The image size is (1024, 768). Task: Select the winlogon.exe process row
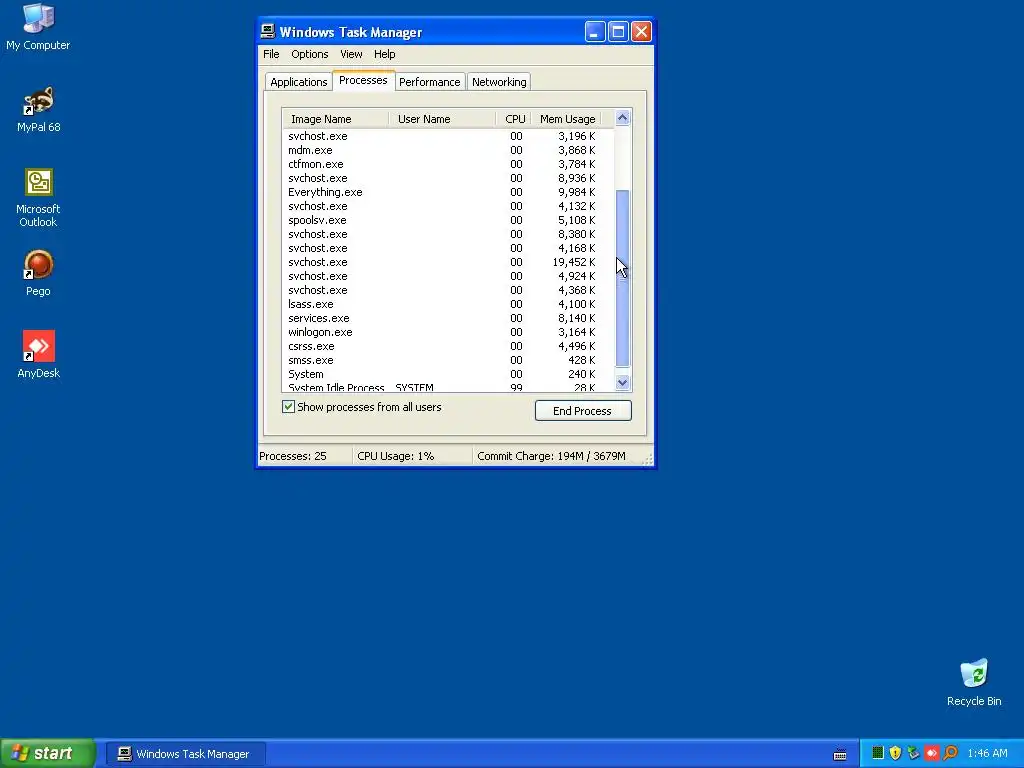pos(448,332)
